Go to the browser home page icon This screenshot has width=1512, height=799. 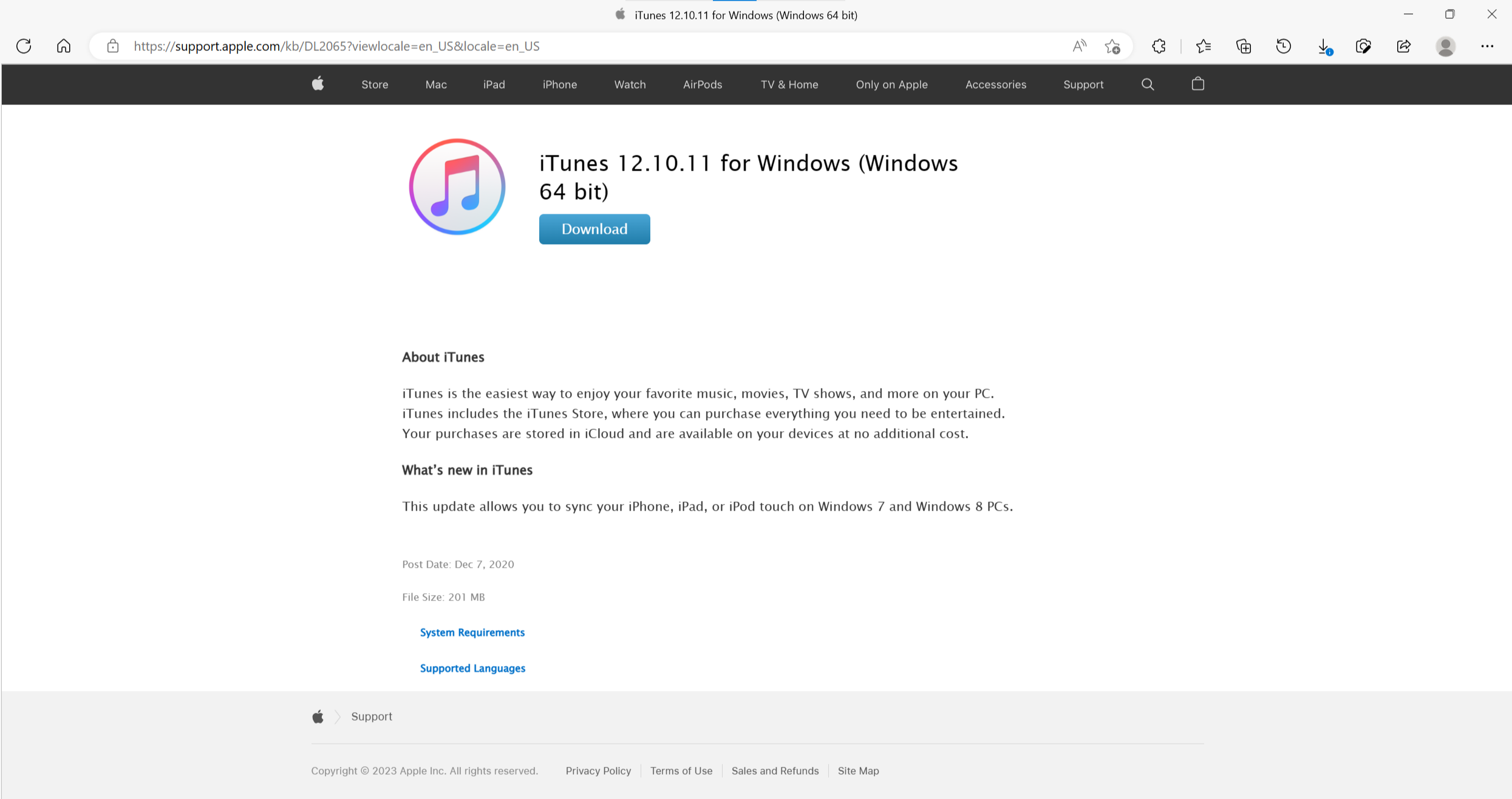[x=64, y=46]
